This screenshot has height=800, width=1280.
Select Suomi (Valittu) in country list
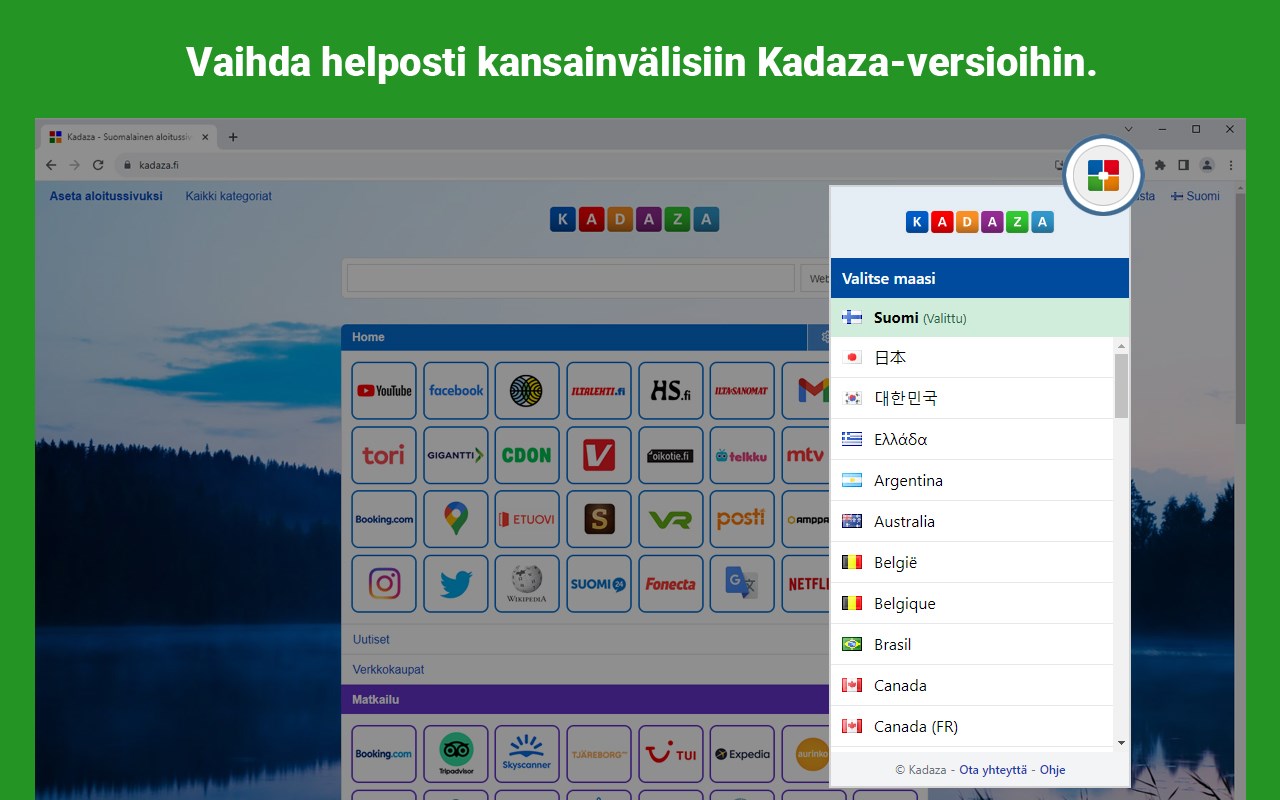(980, 318)
